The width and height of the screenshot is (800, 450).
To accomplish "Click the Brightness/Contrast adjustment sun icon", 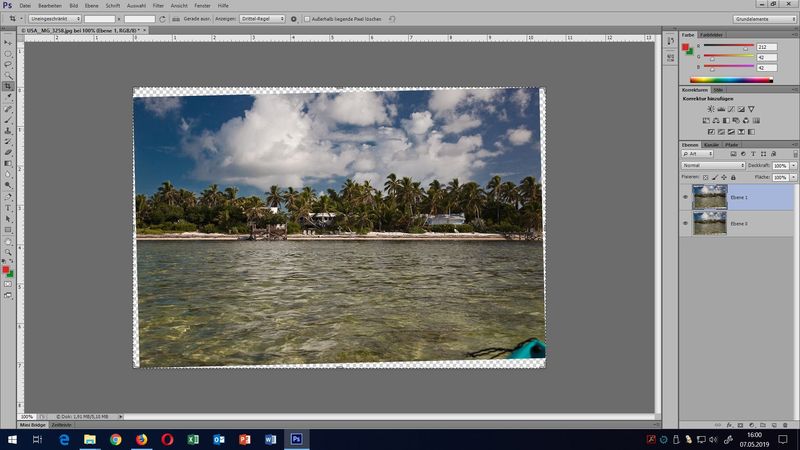I will pyautogui.click(x=711, y=109).
